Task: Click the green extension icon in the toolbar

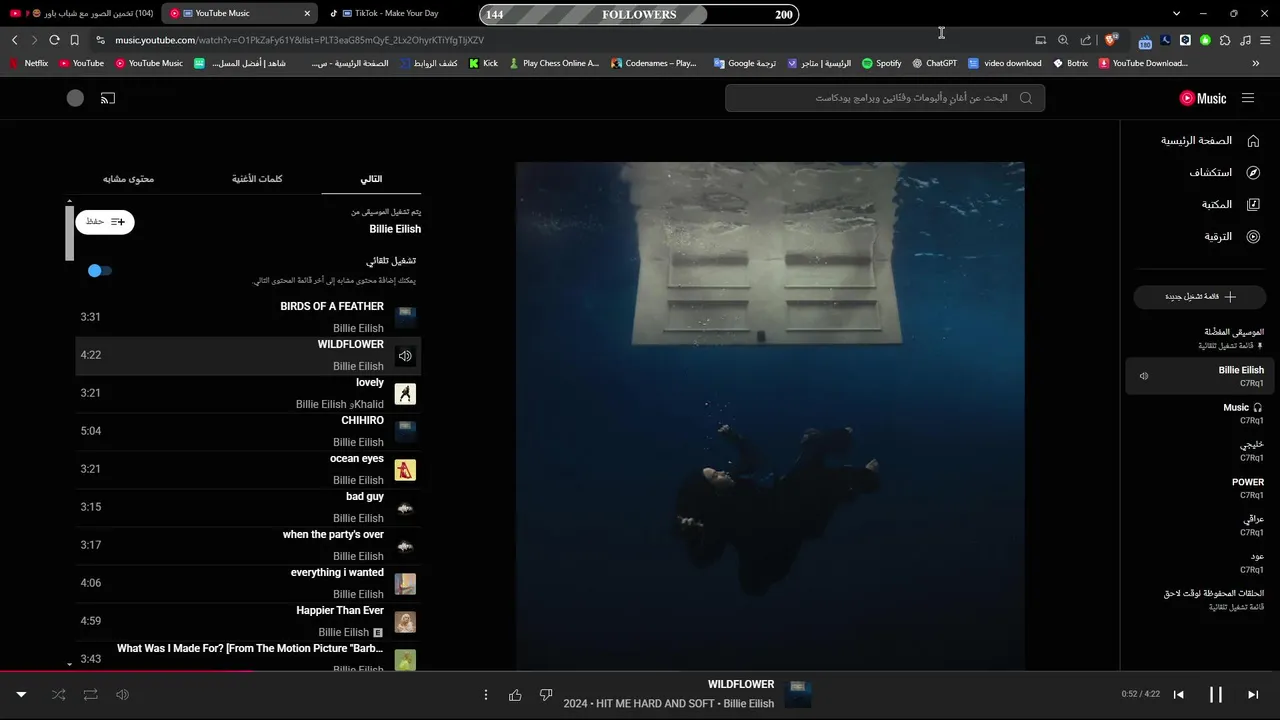Action: click(x=1205, y=40)
